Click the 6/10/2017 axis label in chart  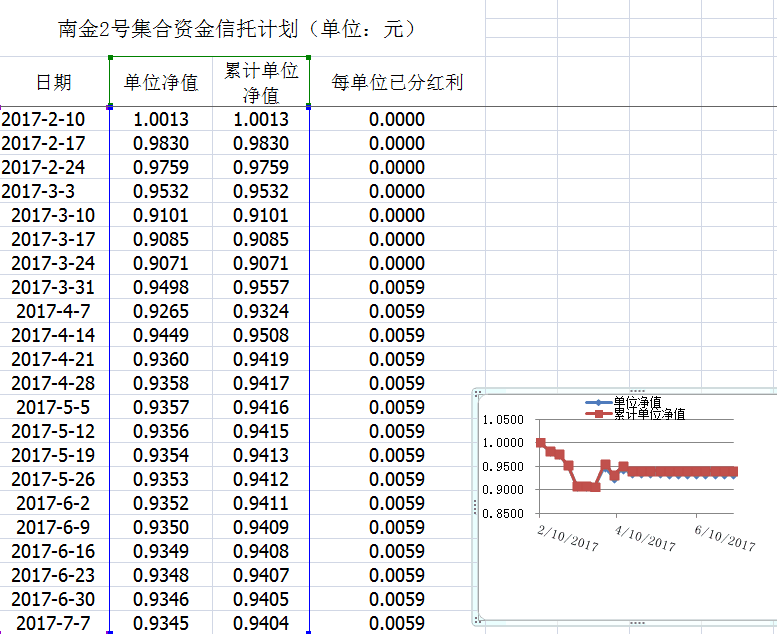[724, 538]
